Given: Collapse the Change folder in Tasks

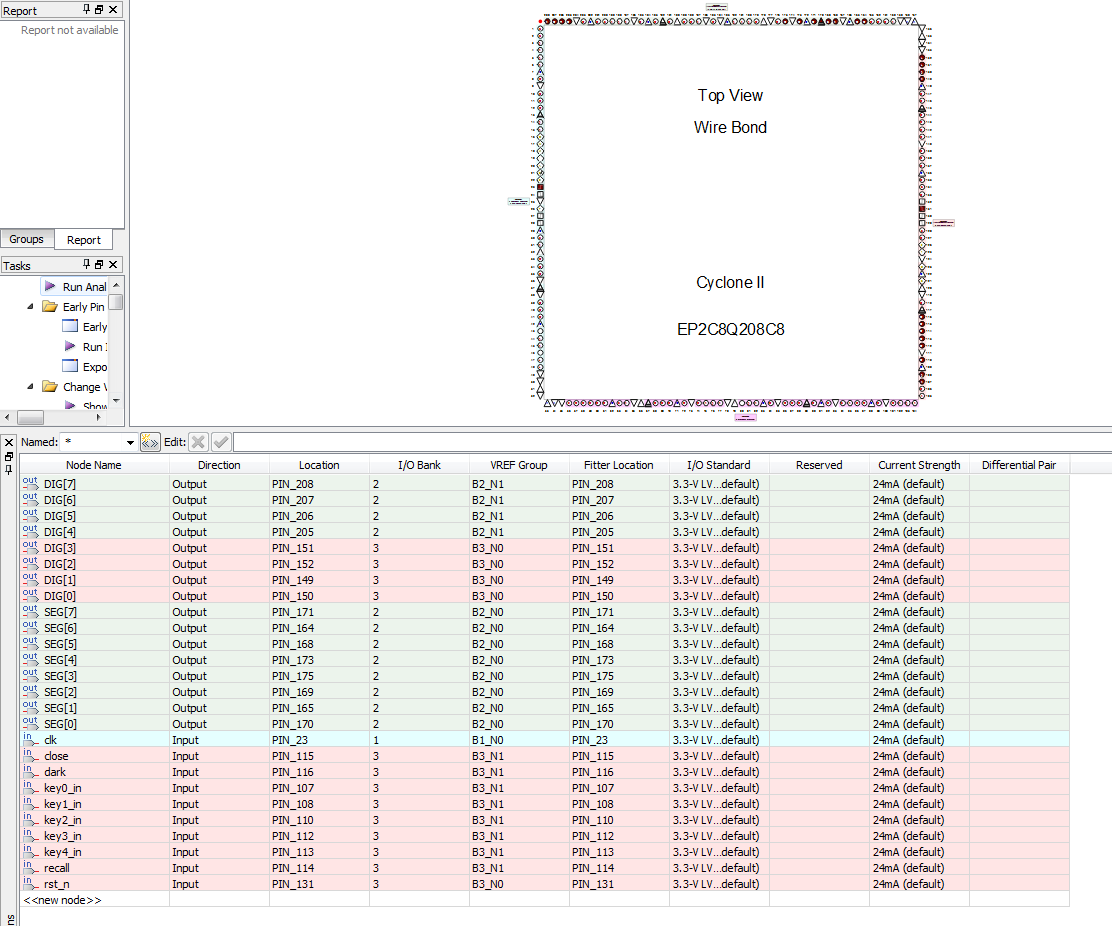Looking at the screenshot, I should point(30,386).
